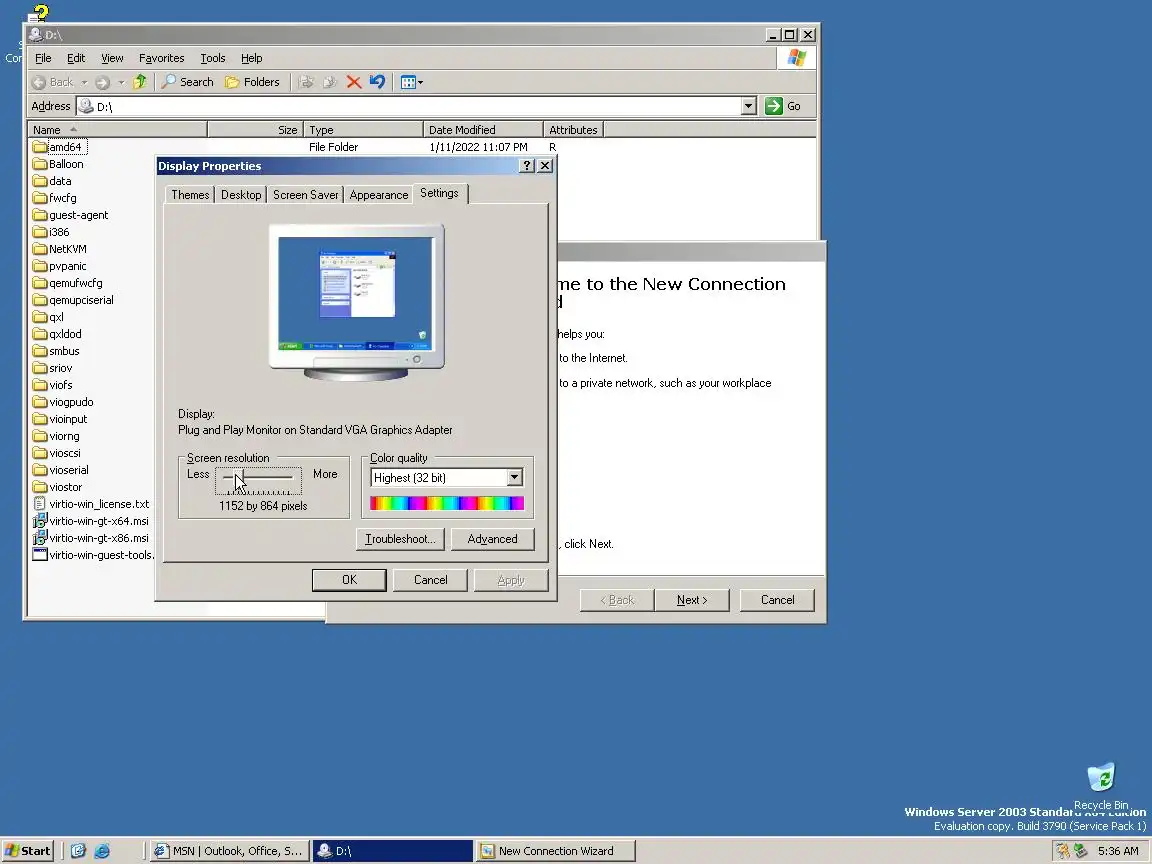Select the qxldod folder icon
Screen dimensions: 1152x864
tap(40, 334)
